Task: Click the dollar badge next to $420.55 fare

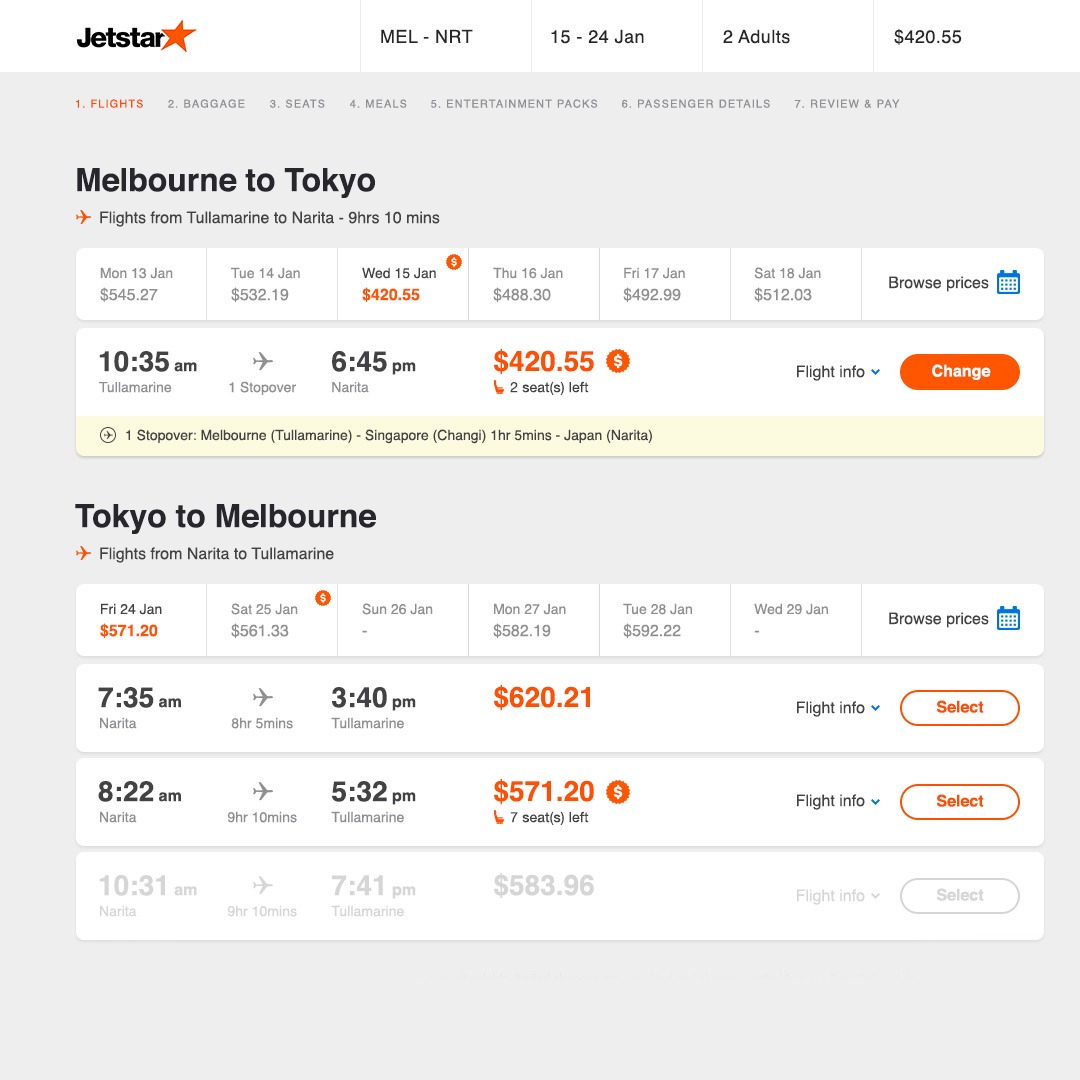Action: tap(618, 361)
